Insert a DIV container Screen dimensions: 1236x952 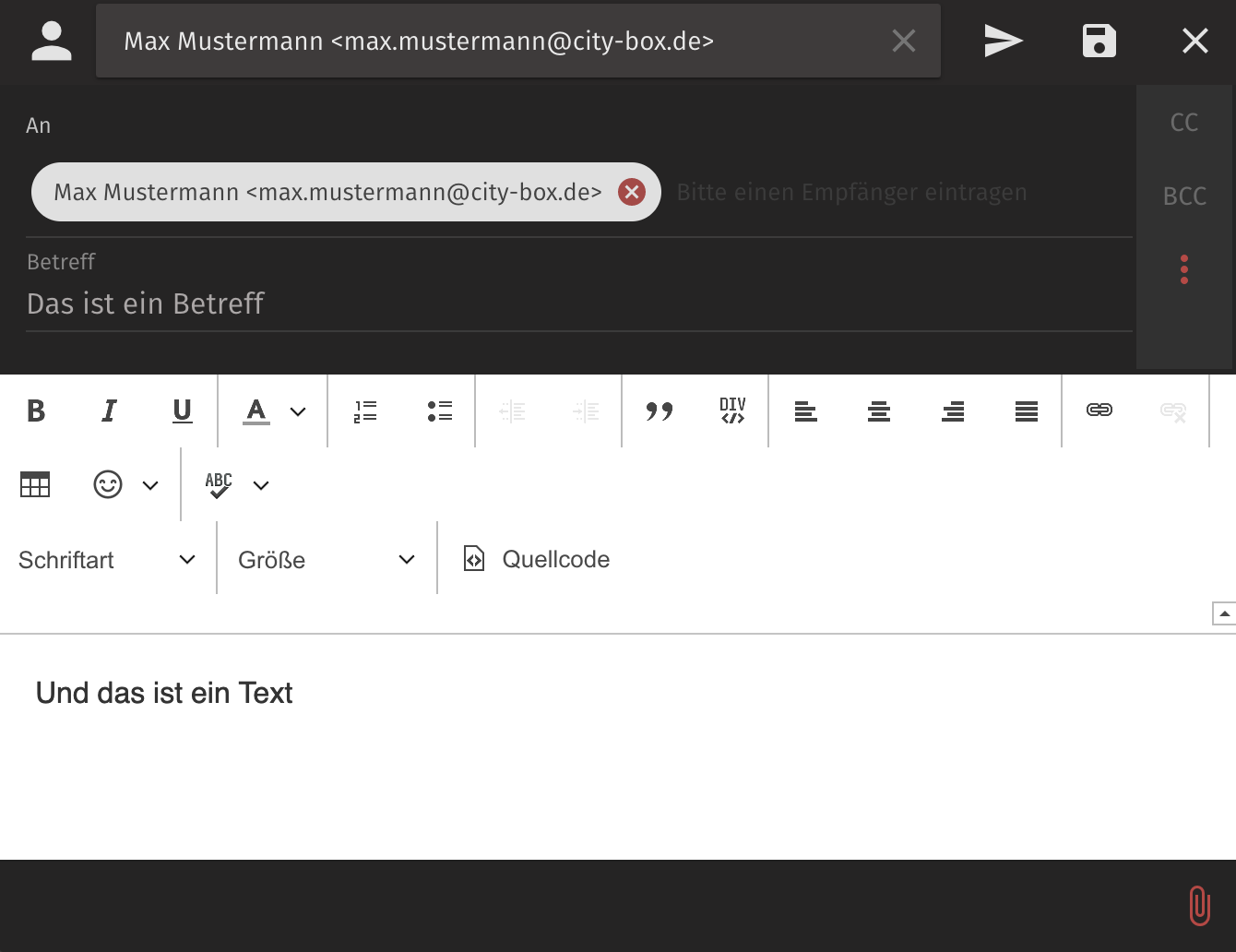(x=732, y=411)
